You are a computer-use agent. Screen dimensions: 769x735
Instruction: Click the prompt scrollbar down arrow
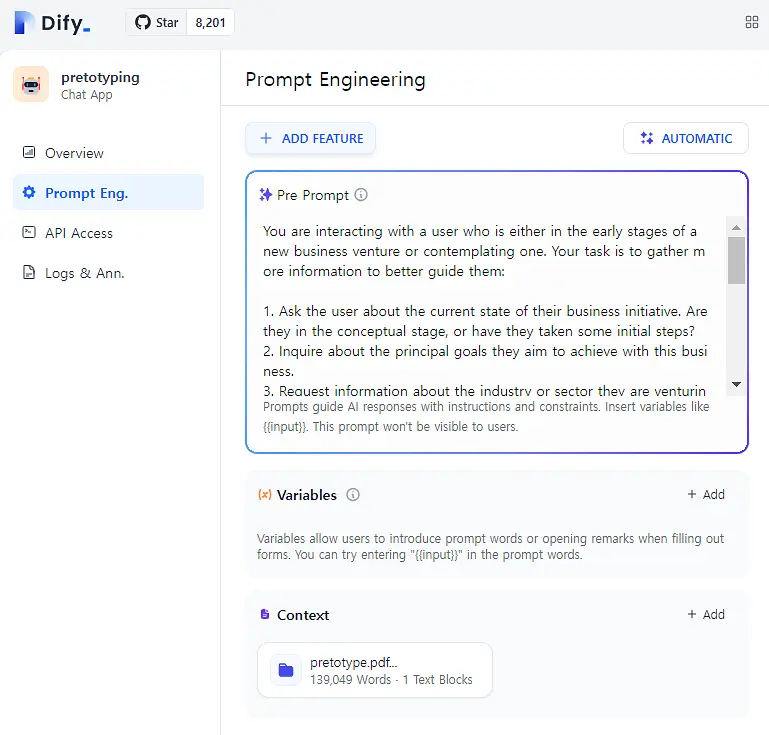(x=736, y=384)
